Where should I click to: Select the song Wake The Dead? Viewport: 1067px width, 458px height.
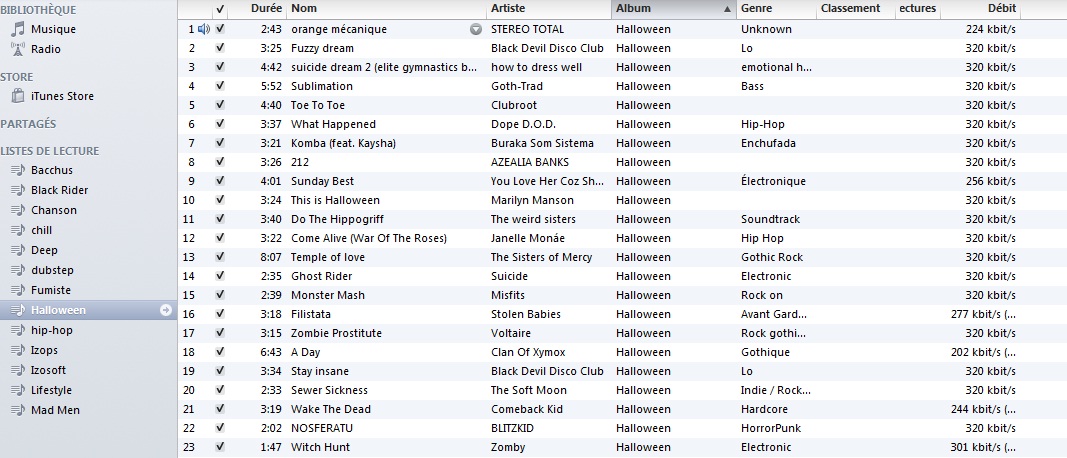pos(329,410)
